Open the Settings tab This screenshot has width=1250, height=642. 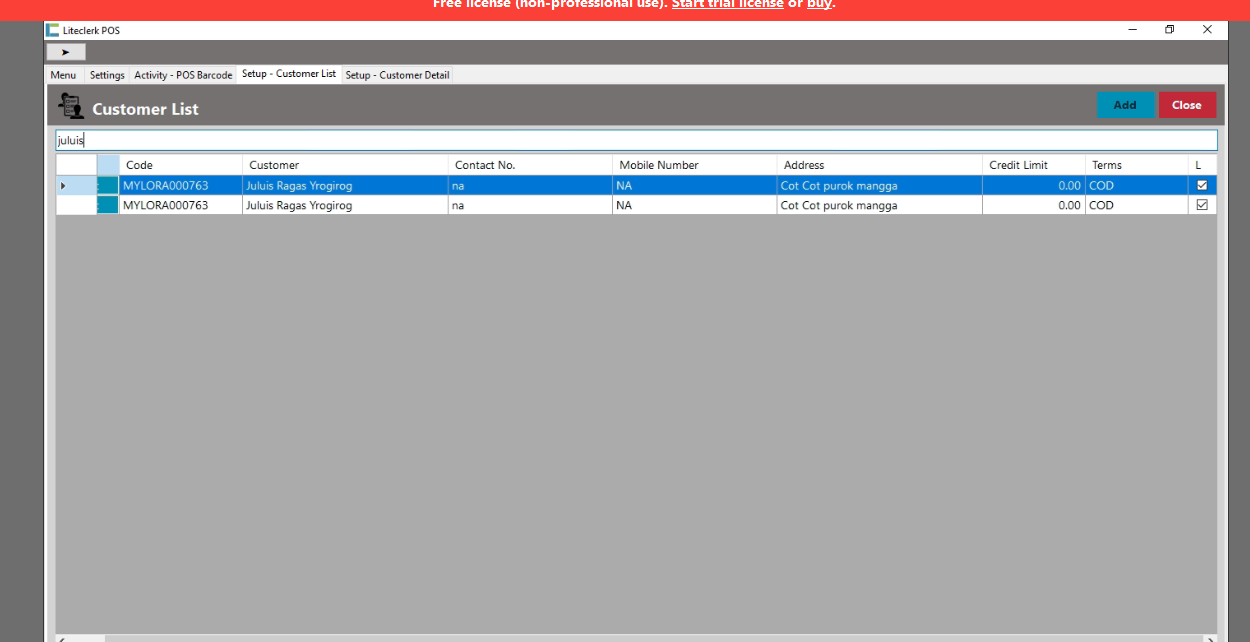pos(107,75)
